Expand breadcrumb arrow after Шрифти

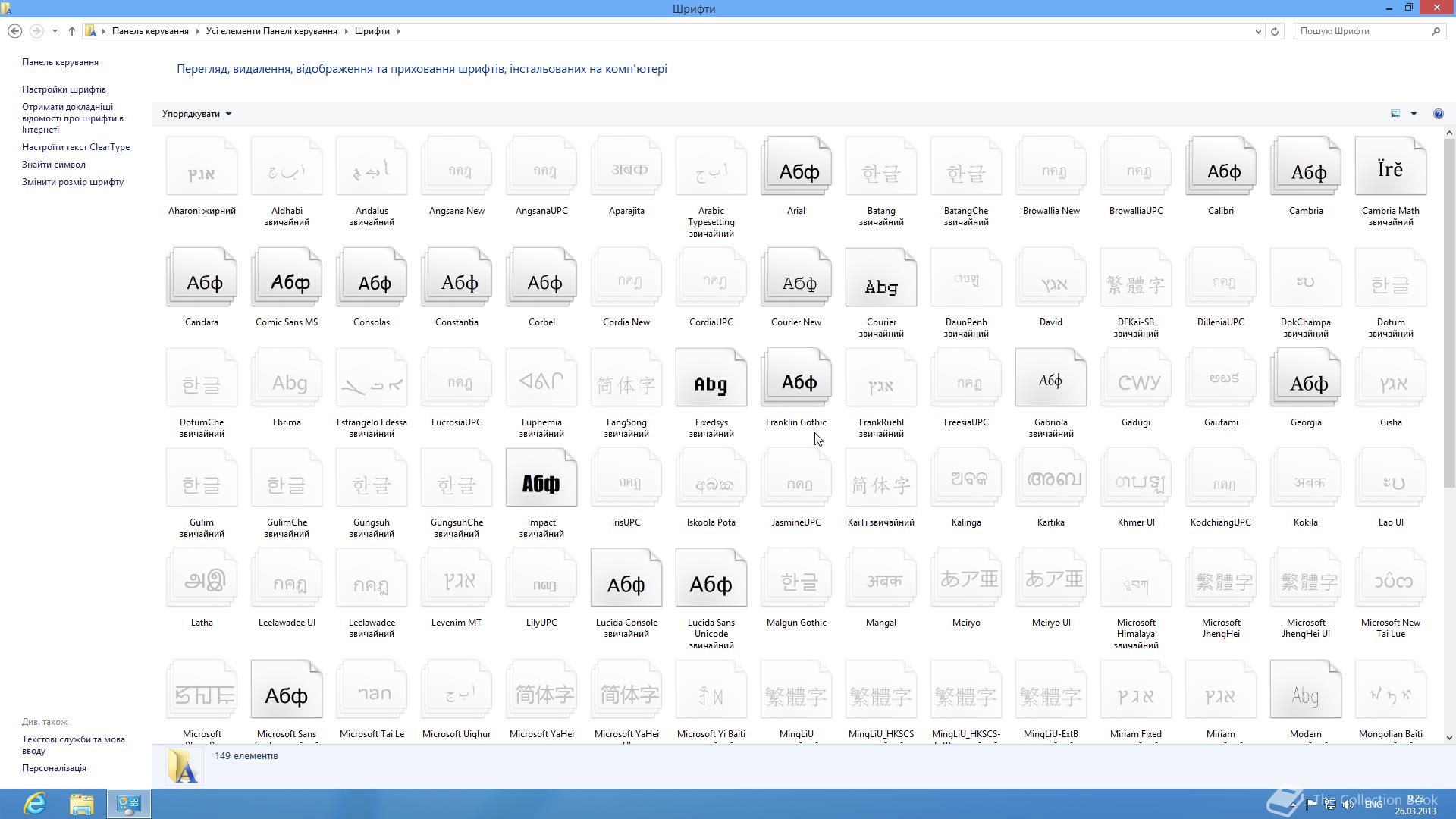(x=398, y=31)
